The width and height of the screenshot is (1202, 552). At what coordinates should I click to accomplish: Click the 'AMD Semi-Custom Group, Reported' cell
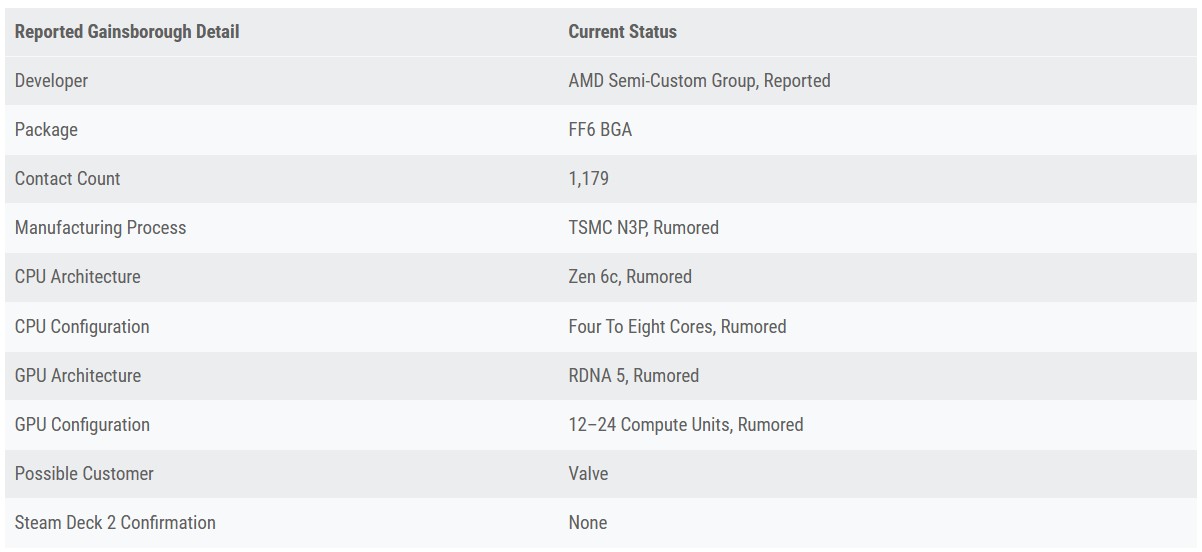click(699, 81)
